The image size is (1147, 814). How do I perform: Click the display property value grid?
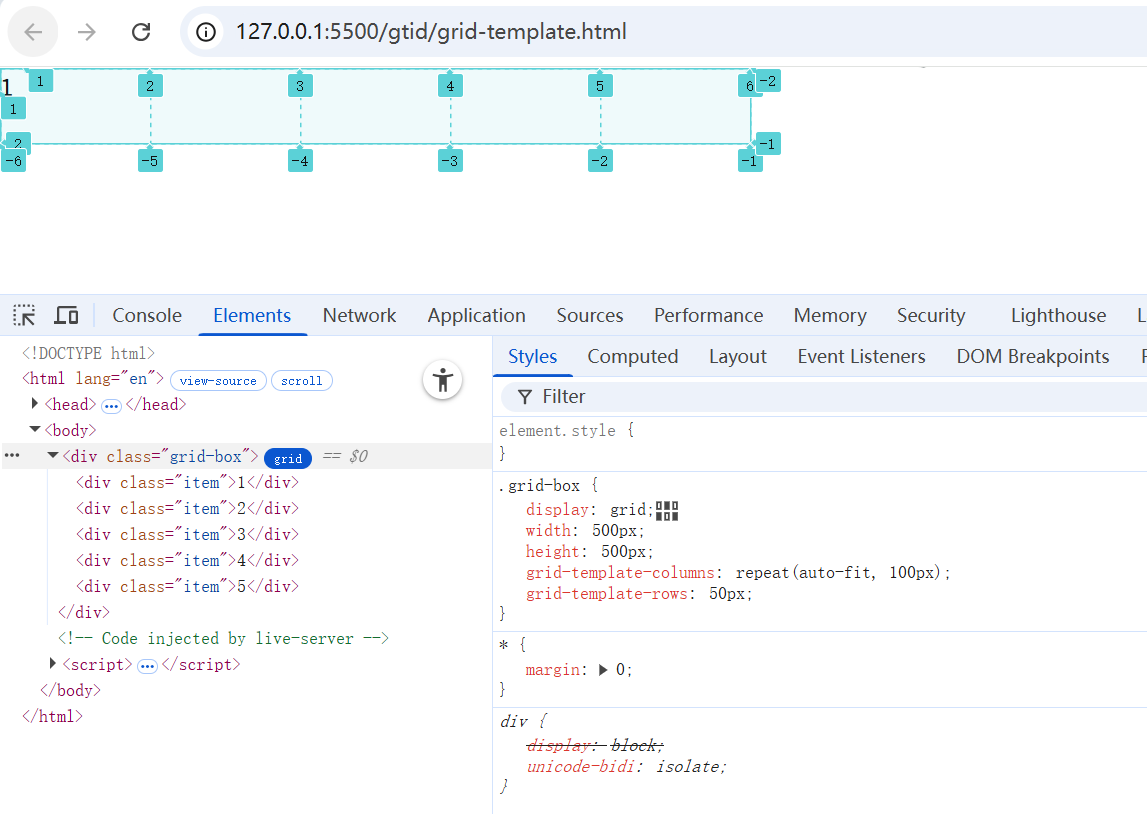click(628, 509)
